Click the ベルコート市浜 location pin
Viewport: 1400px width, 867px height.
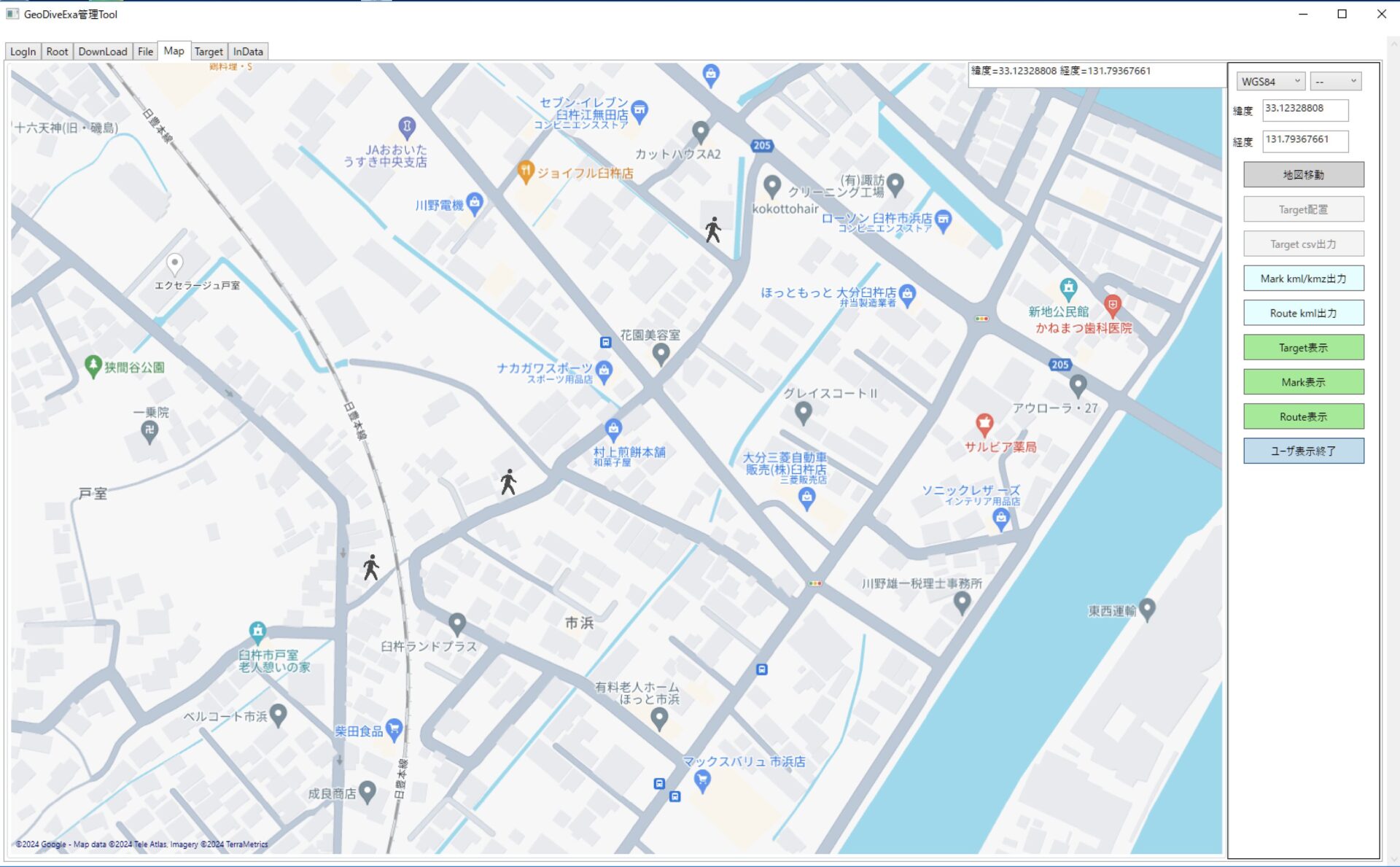pyautogui.click(x=278, y=715)
